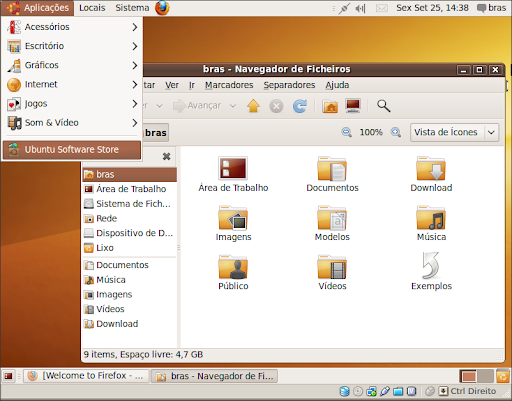Expand the Avançar history dropdown arrow
This screenshot has height=401, width=512.
(x=233, y=106)
